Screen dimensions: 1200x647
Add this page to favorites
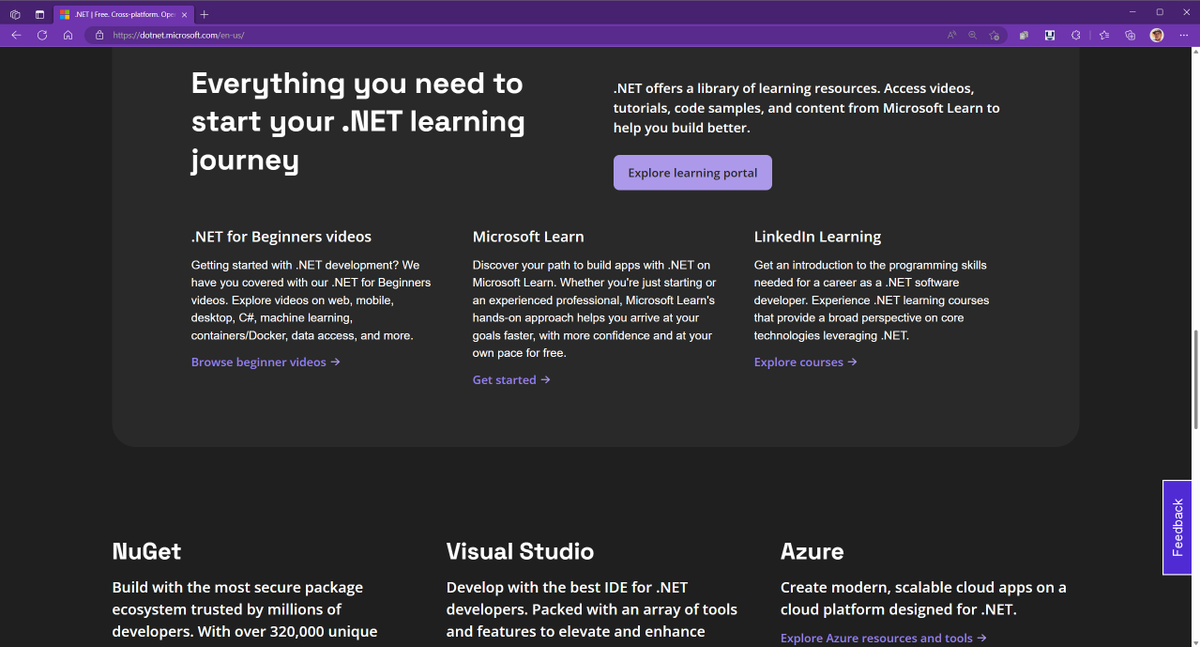(994, 35)
